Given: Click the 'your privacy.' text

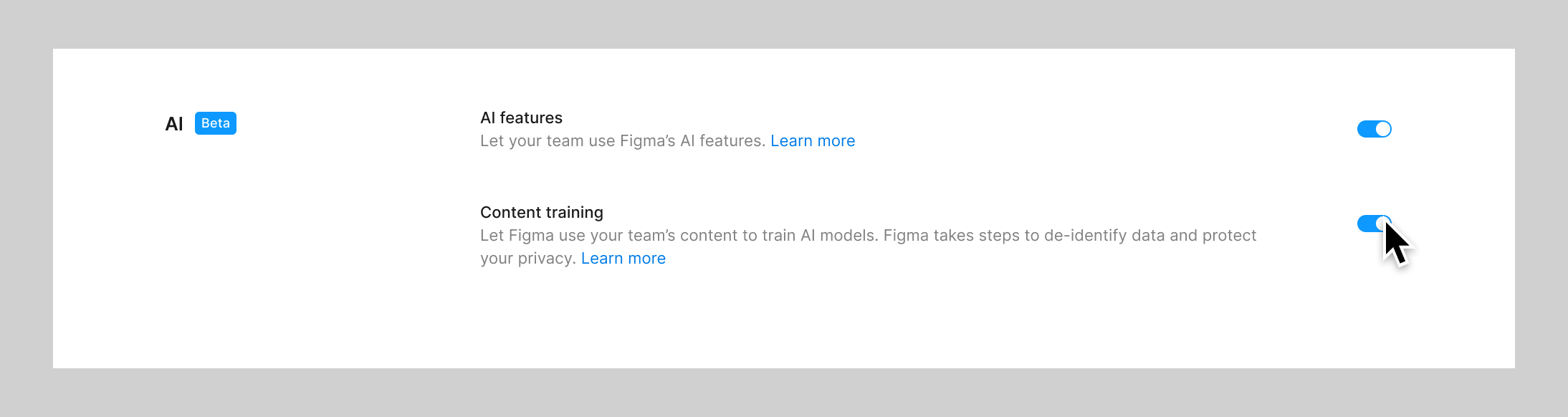Looking at the screenshot, I should [x=527, y=259].
